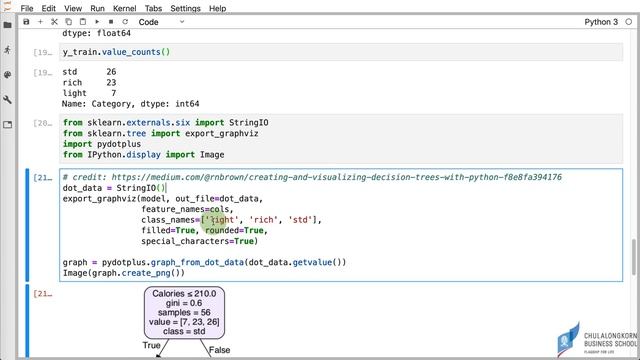Image resolution: width=640 pixels, height=360 pixels.
Task: Open the running kernels sidebar panel
Action: click(7, 50)
